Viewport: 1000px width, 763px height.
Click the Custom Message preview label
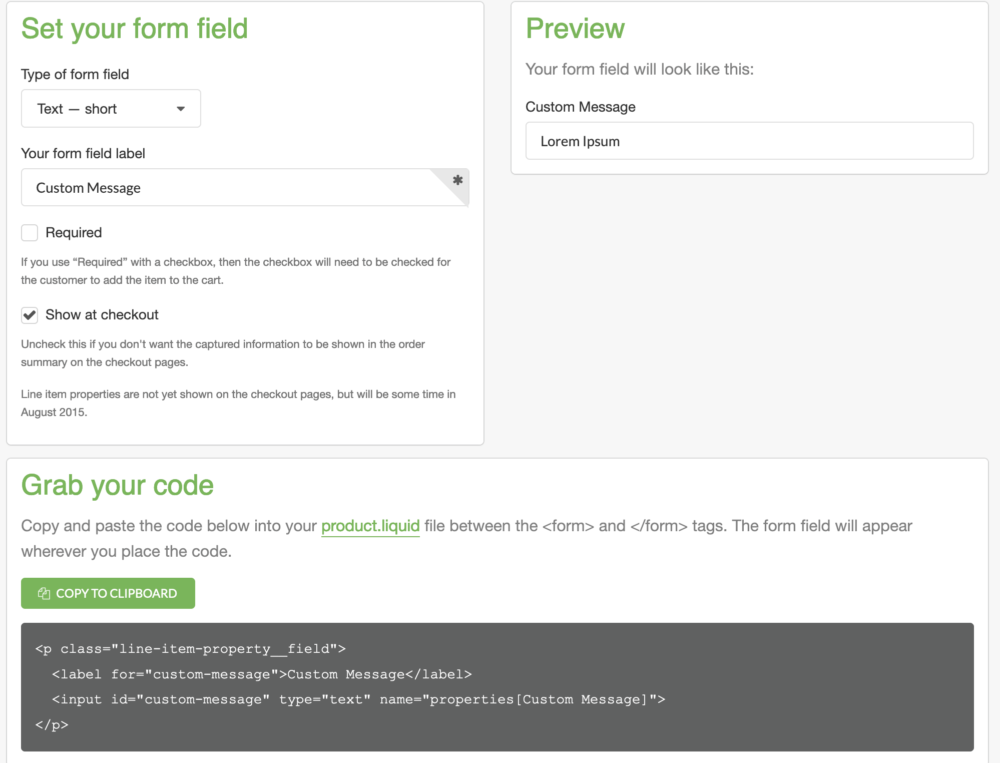tap(580, 107)
